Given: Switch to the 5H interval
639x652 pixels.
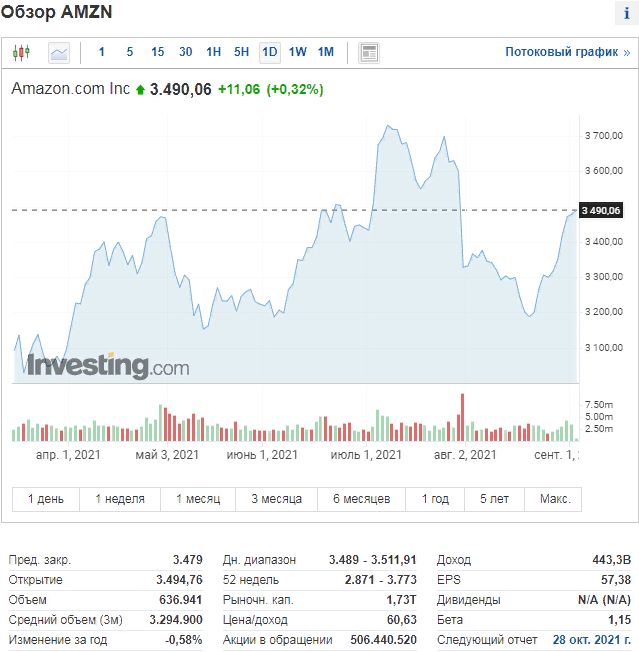Looking at the screenshot, I should point(241,52).
